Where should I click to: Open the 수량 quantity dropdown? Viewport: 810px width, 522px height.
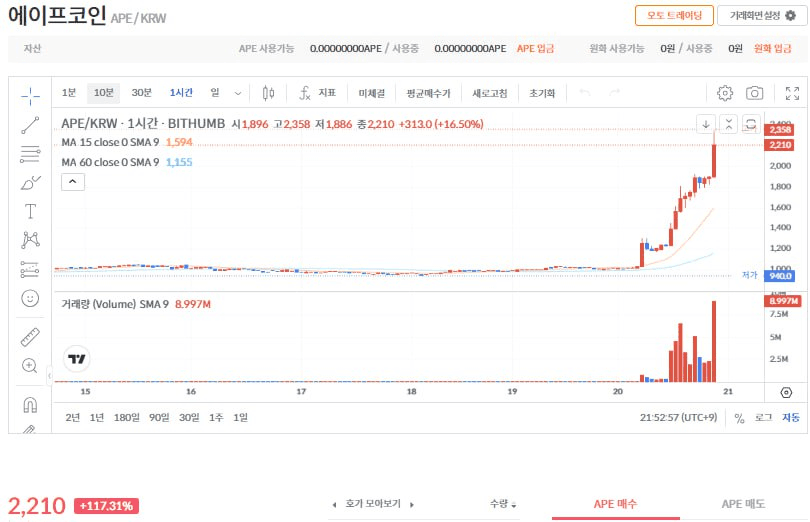pos(503,504)
